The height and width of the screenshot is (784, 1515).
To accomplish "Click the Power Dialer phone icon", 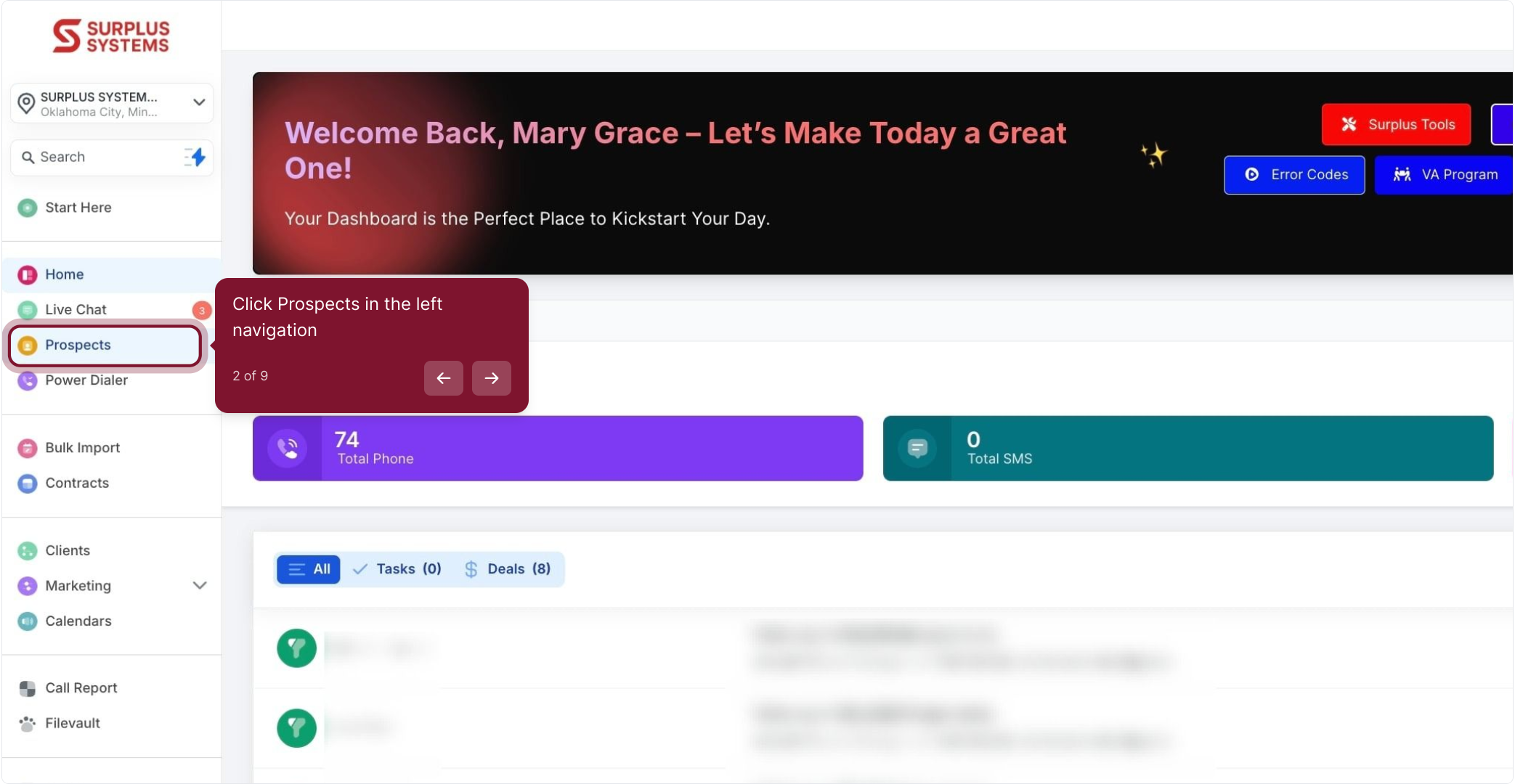I will (28, 380).
